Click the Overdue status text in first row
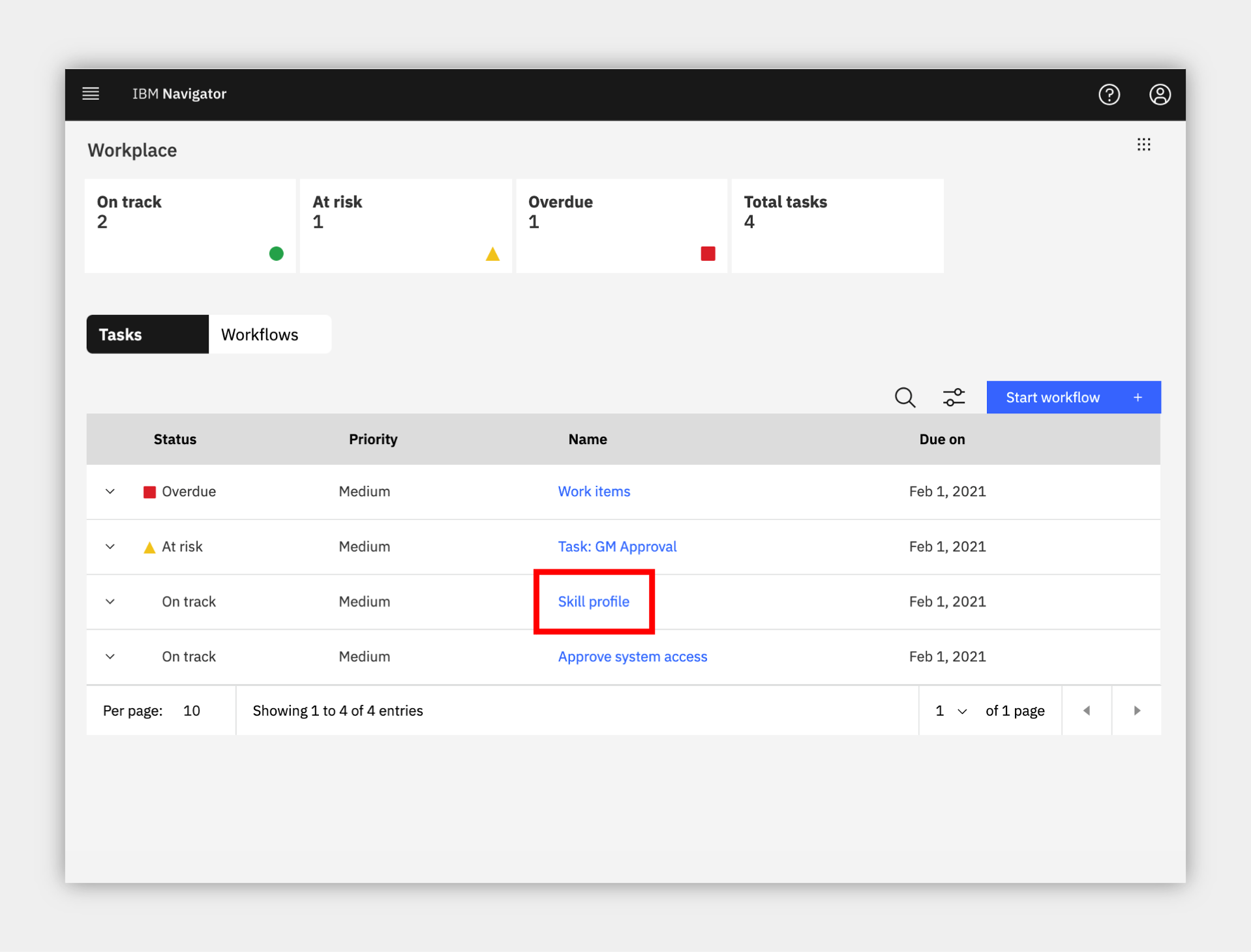Screen dimensions: 1251x952 point(188,492)
